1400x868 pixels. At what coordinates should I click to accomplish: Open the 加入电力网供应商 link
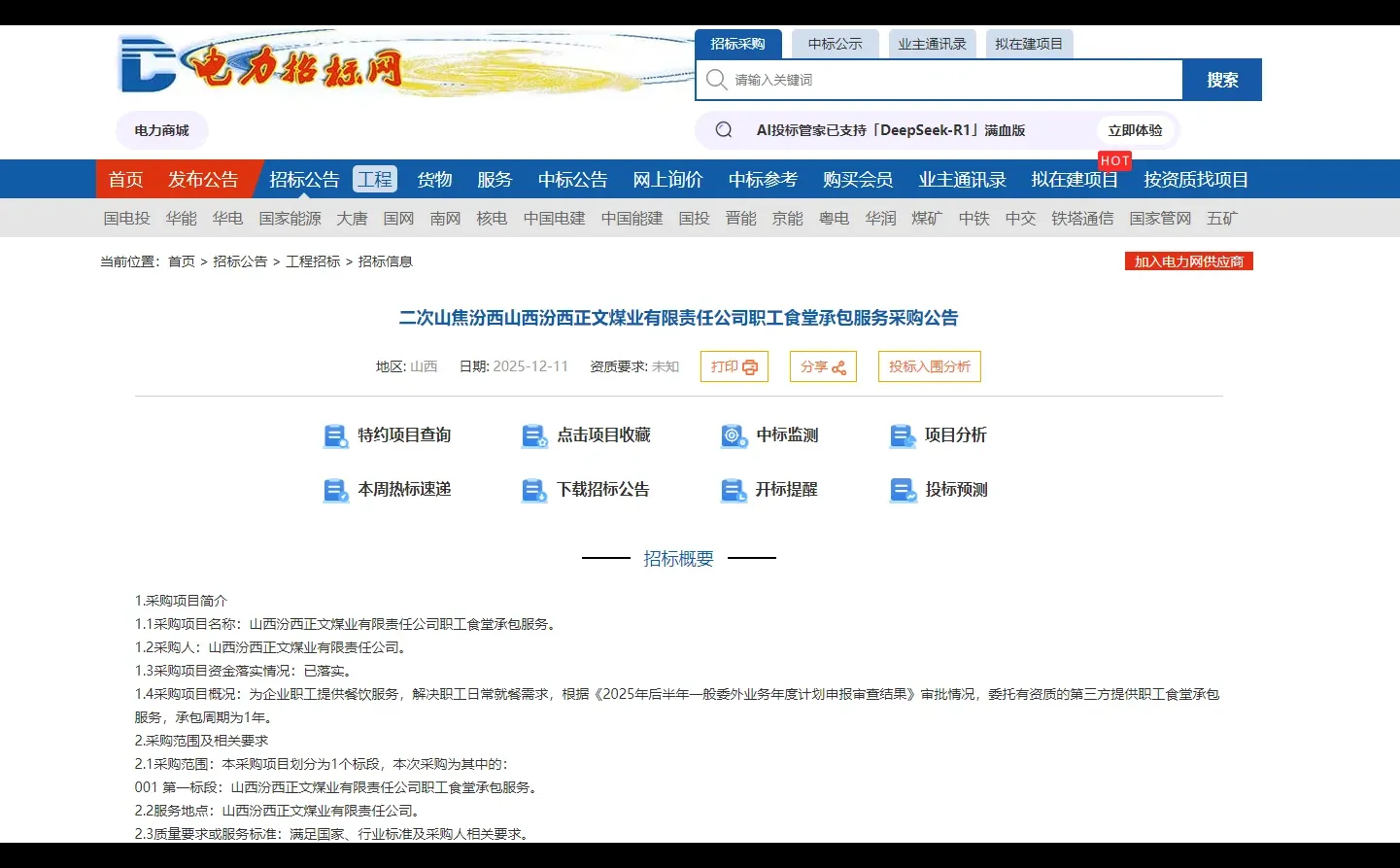click(1188, 260)
